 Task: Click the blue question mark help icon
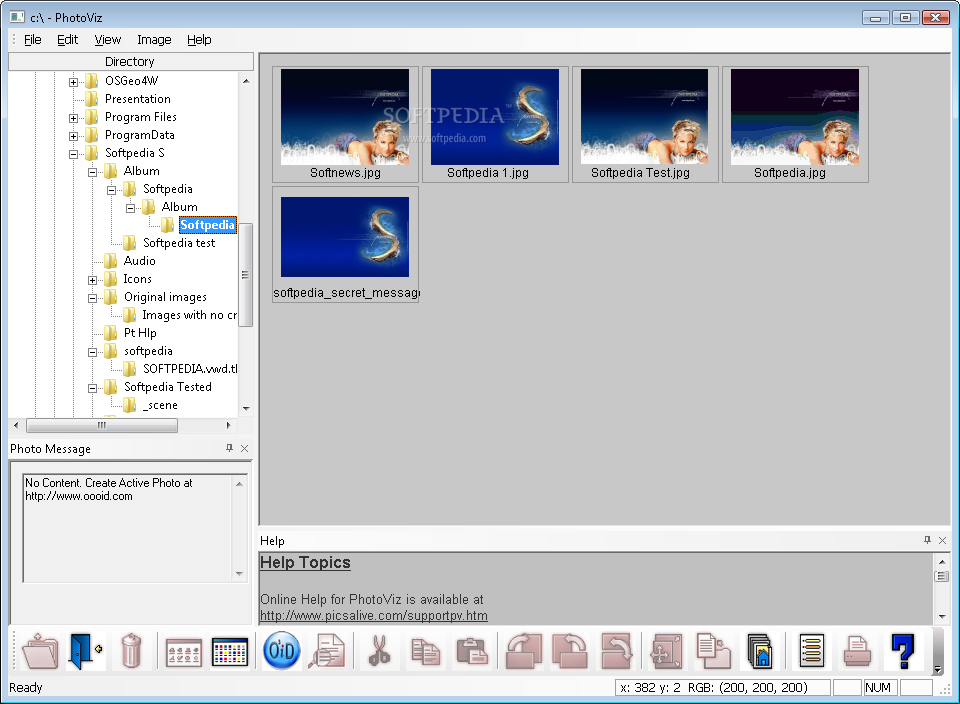pyautogui.click(x=902, y=651)
